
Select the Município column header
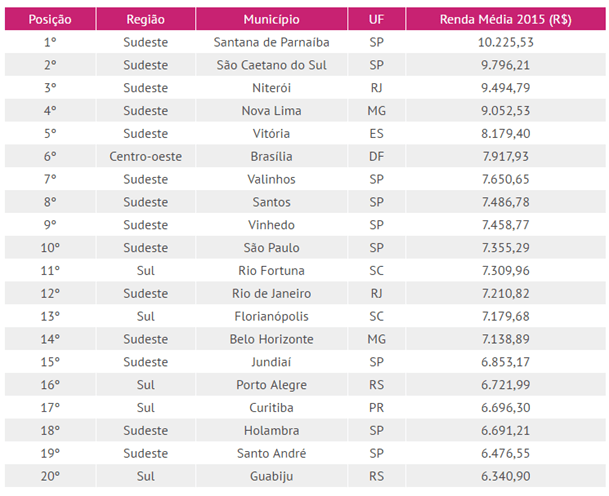click(x=271, y=19)
